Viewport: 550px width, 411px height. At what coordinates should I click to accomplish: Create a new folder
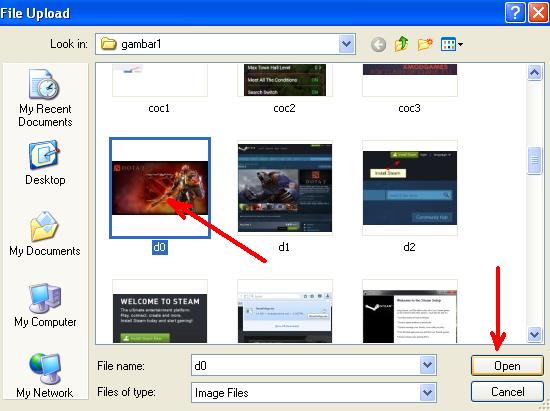(425, 44)
